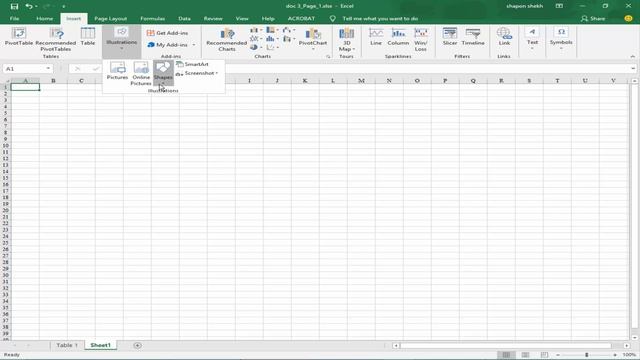Image resolution: width=640 pixels, height=360 pixels.
Task: Click the 100% zoom level
Action: point(629,355)
